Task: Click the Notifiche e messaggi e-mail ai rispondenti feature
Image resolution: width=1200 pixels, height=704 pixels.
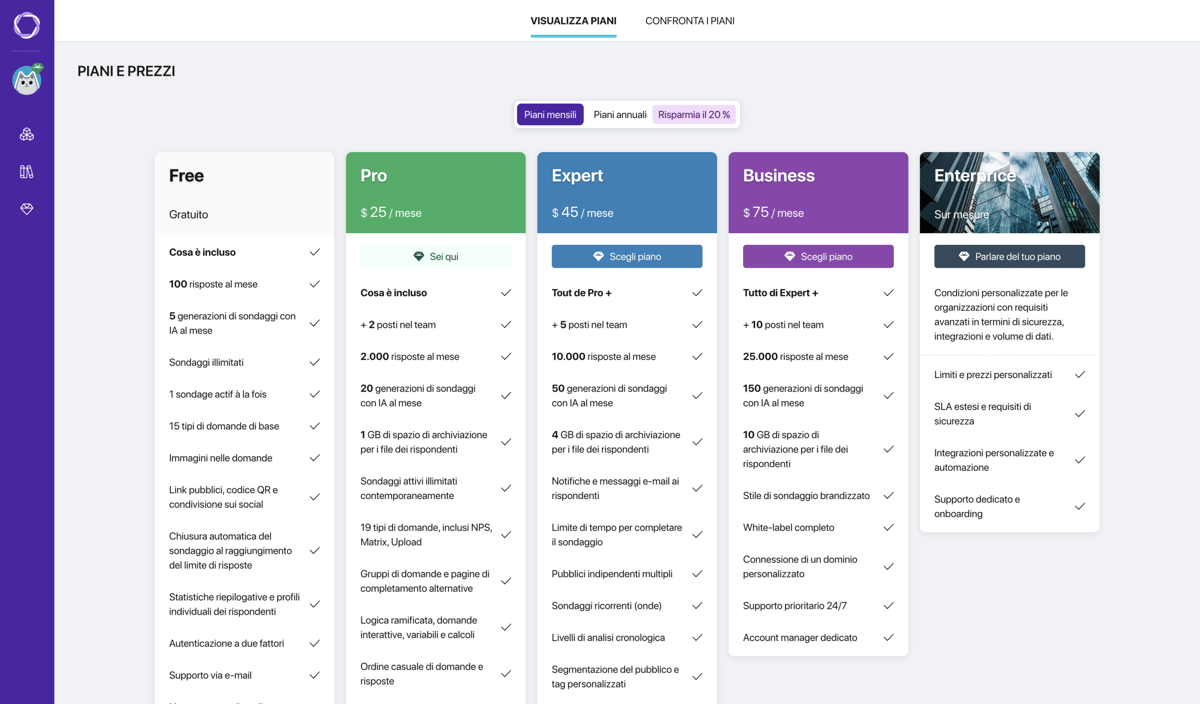Action: [x=617, y=488]
